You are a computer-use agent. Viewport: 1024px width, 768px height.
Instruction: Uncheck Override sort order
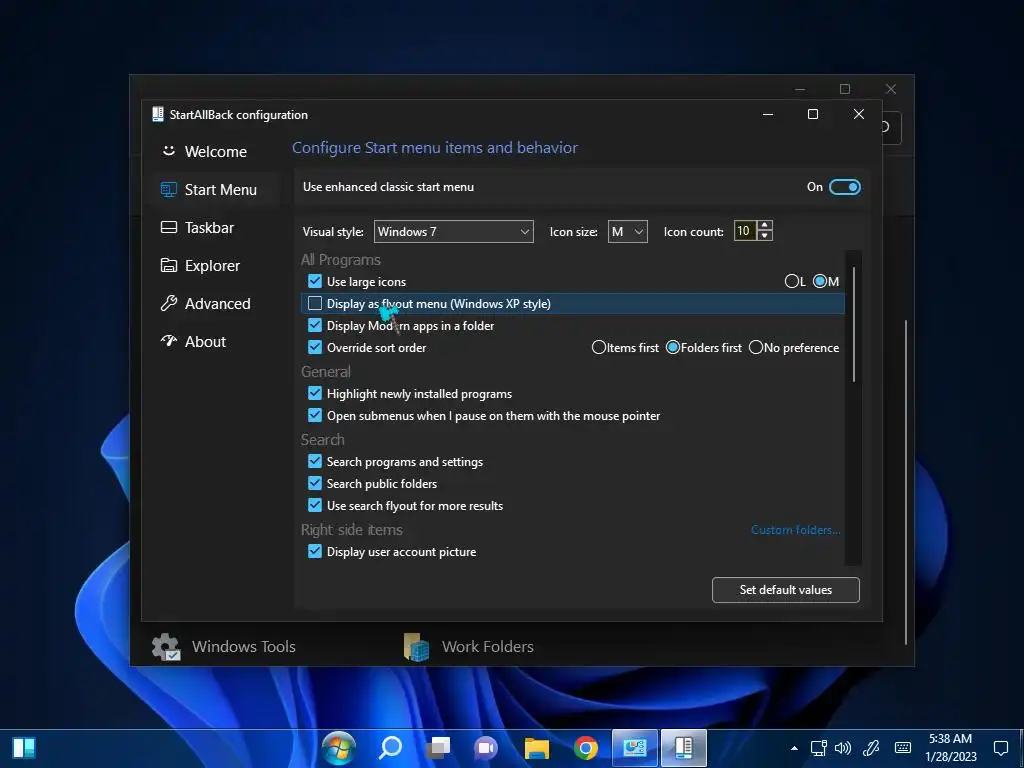[x=315, y=347]
